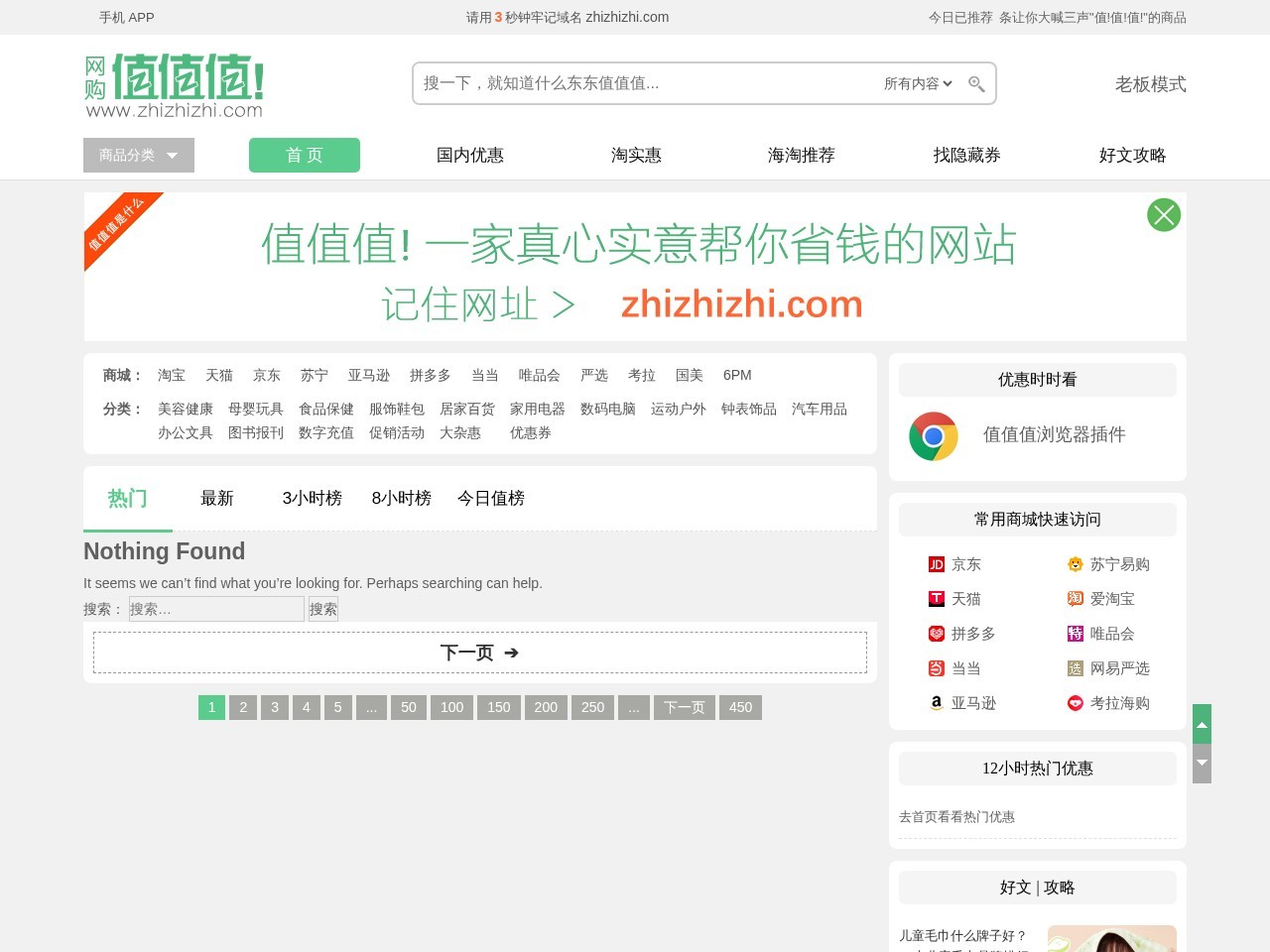Screen dimensions: 1270x952
Task: Open the 海淘推荐 nav item
Action: pos(802,156)
